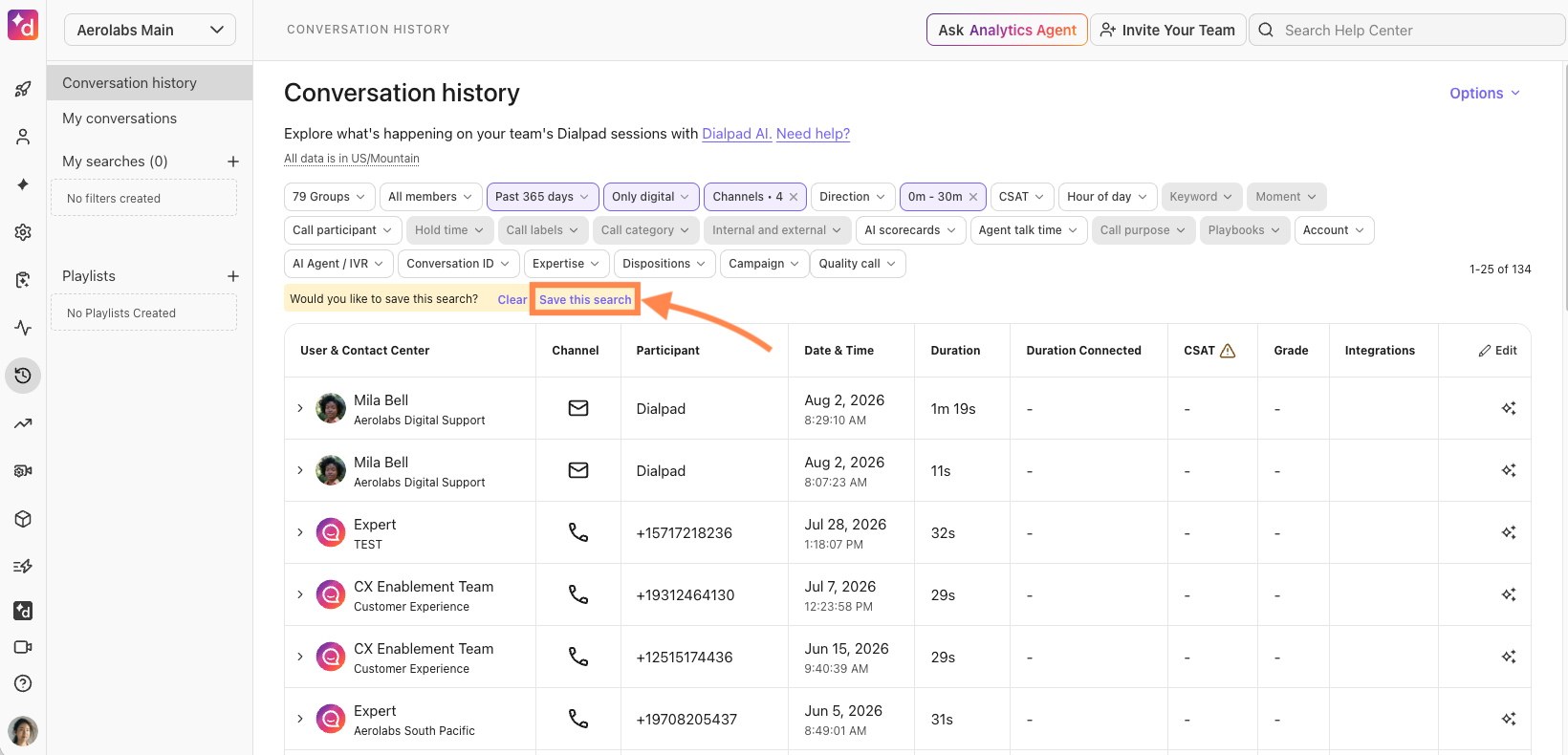Click the Dialpad logo icon
This screenshot has height=755, width=1568.
click(23, 25)
